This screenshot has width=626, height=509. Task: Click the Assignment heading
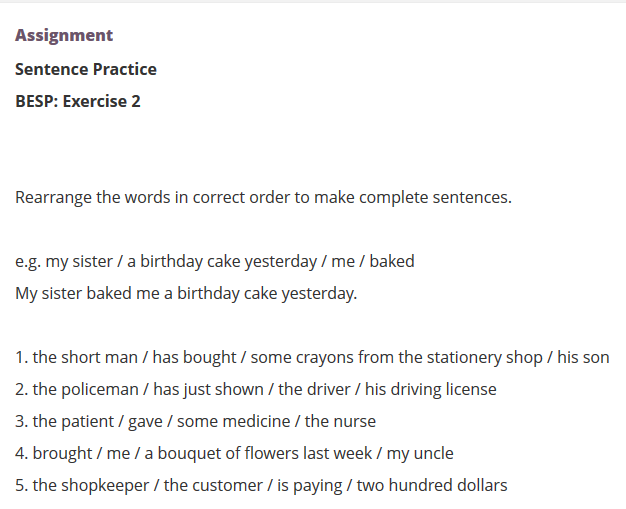coord(64,36)
